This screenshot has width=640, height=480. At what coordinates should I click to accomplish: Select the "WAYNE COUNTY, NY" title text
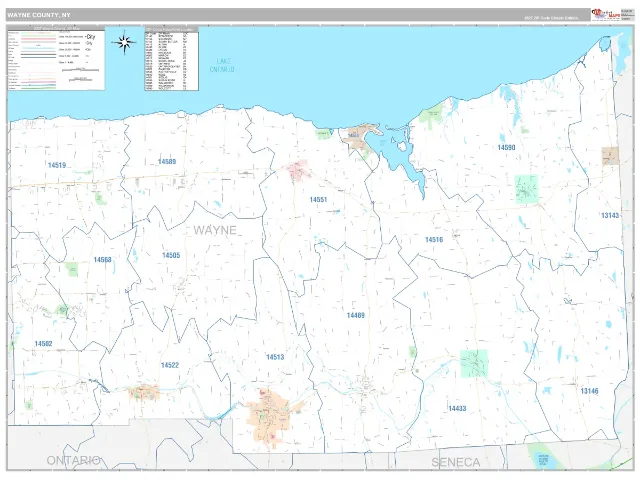coord(39,15)
